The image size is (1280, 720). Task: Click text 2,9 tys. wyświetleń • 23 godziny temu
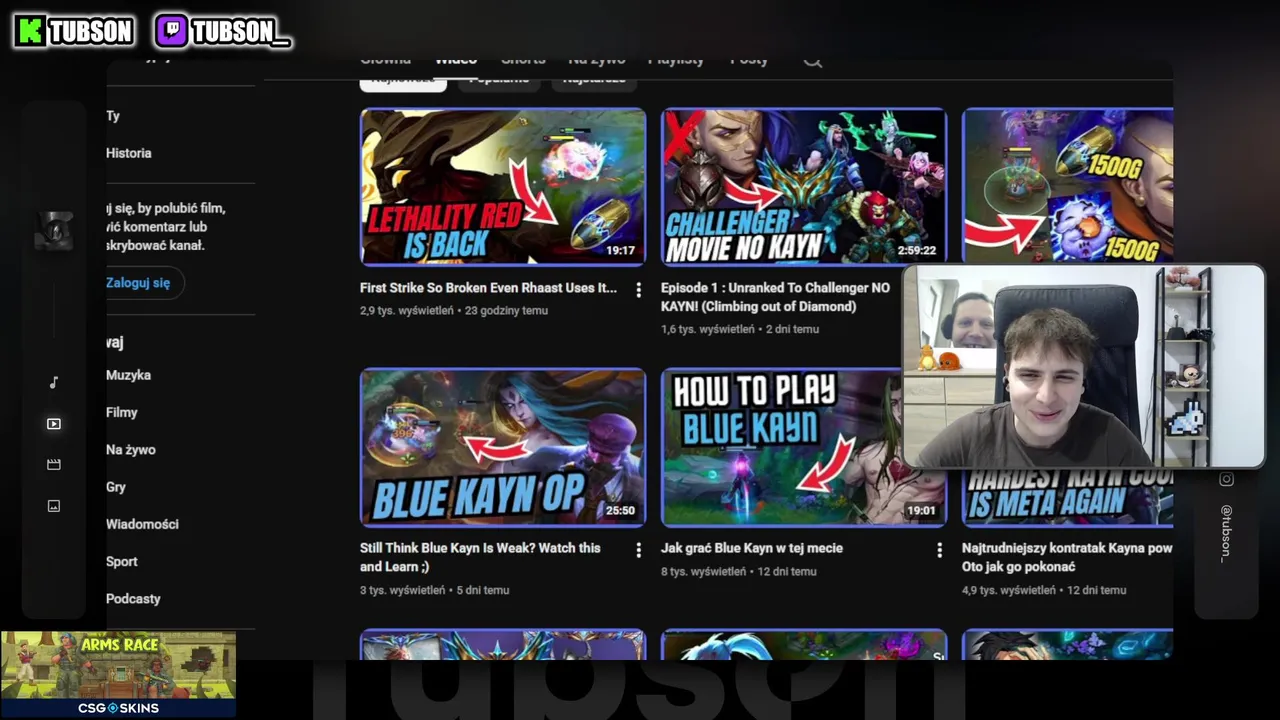(x=454, y=311)
